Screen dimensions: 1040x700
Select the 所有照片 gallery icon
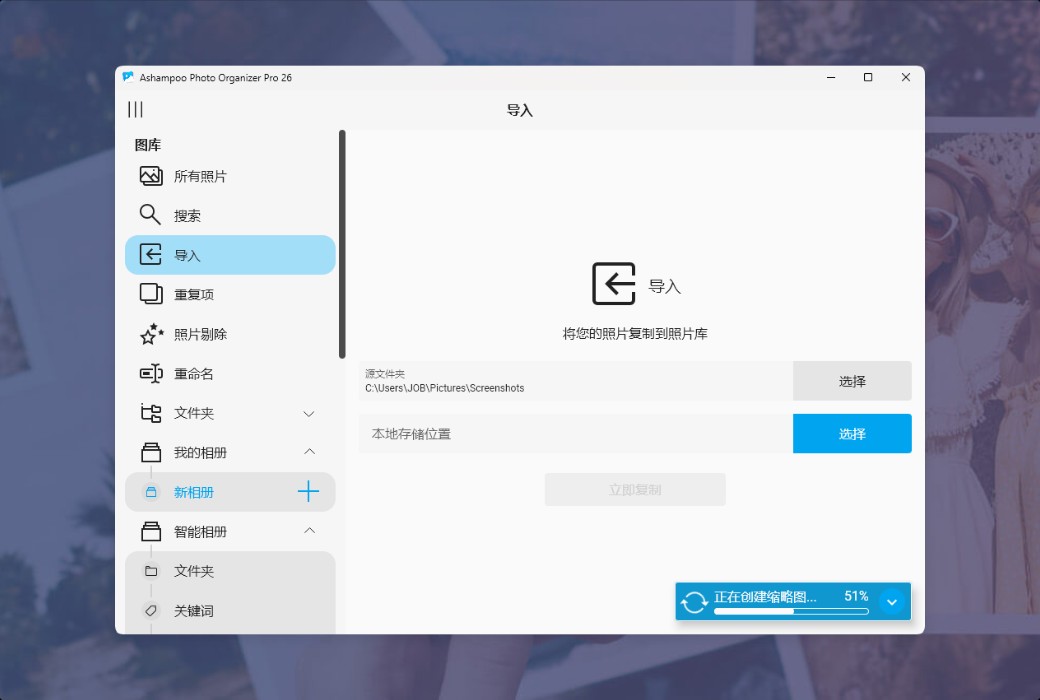pyautogui.click(x=148, y=175)
